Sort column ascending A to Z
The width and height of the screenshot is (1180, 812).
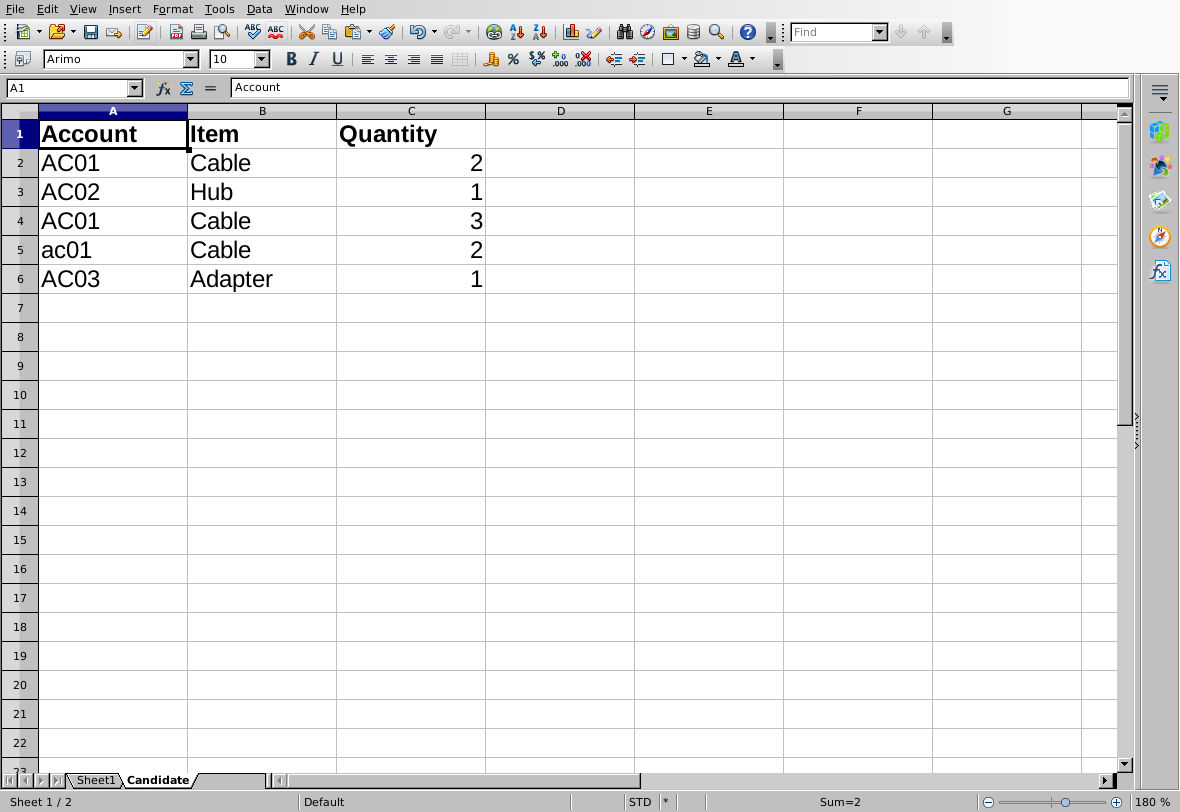[517, 32]
